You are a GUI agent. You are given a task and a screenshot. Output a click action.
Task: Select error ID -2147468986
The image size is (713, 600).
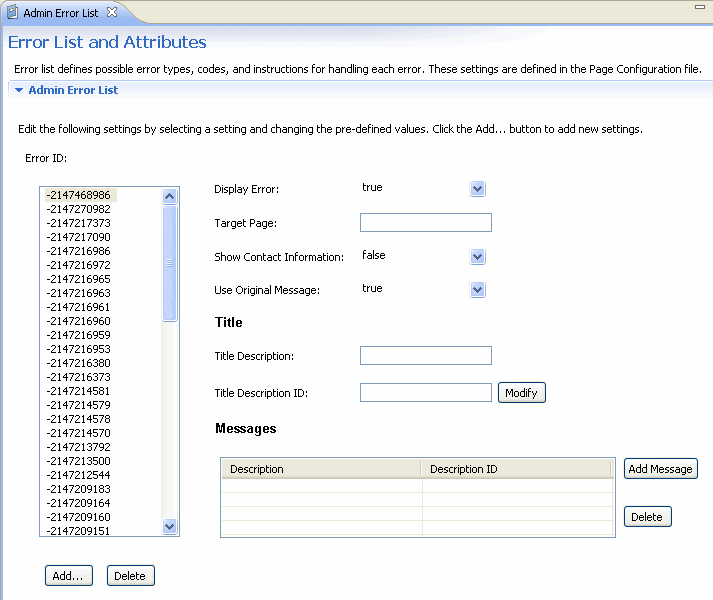point(79,195)
